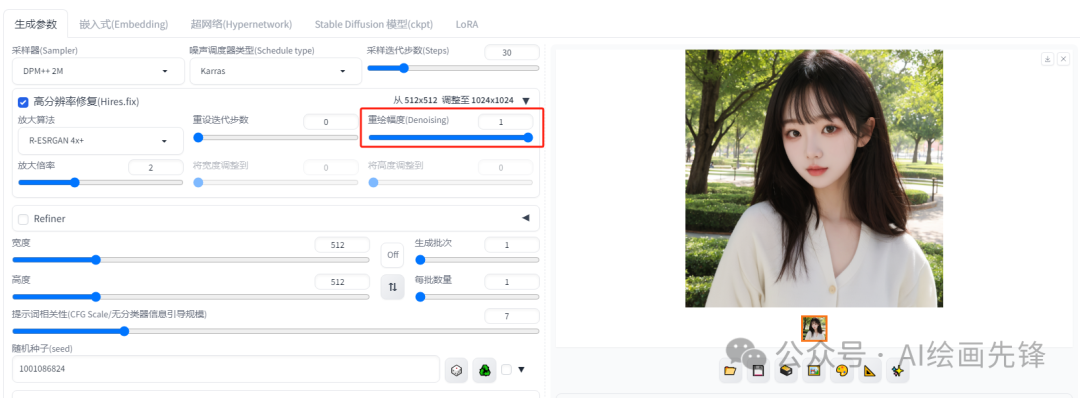
Task: Tick the extra seed options checkbox
Action: pyautogui.click(x=506, y=370)
